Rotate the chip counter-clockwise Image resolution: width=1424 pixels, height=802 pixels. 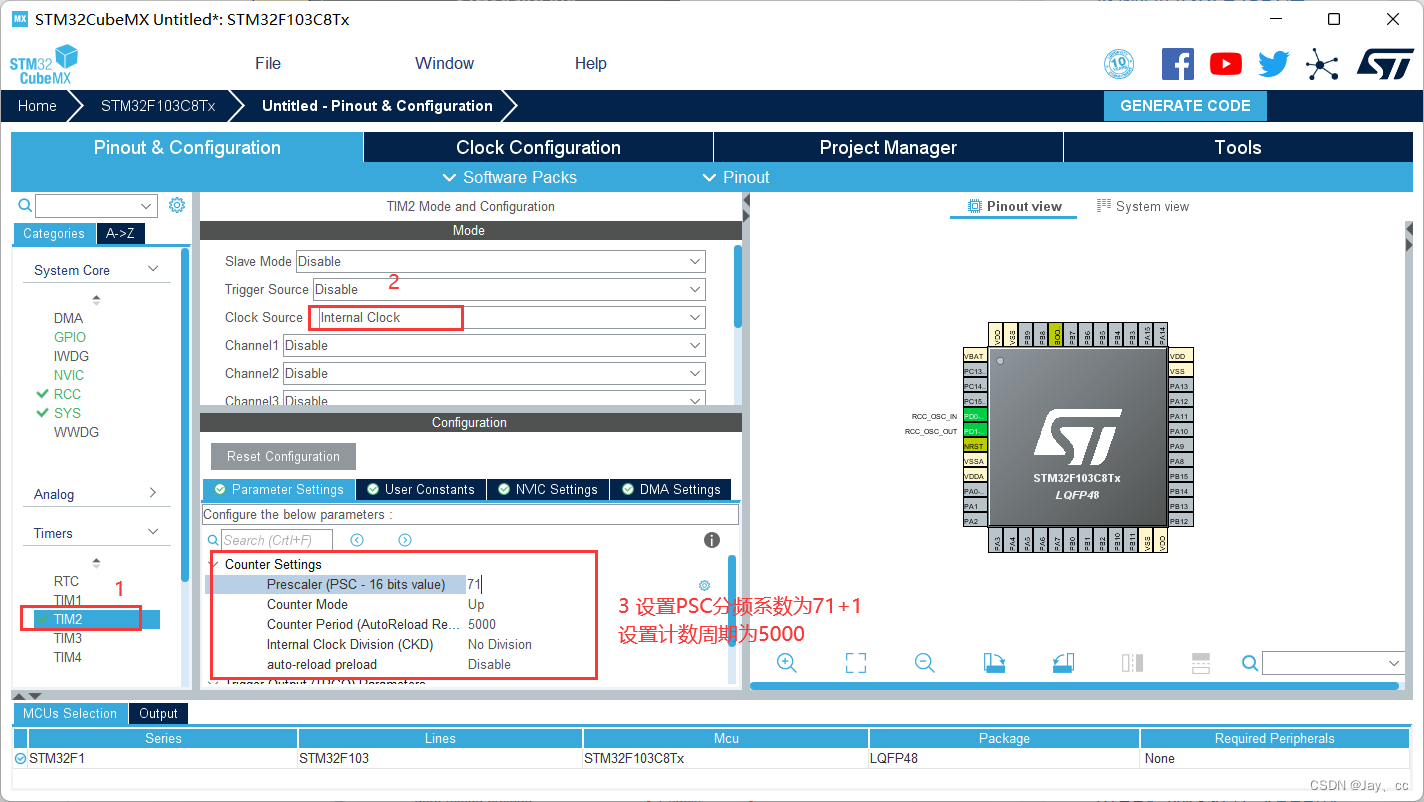pos(1063,663)
